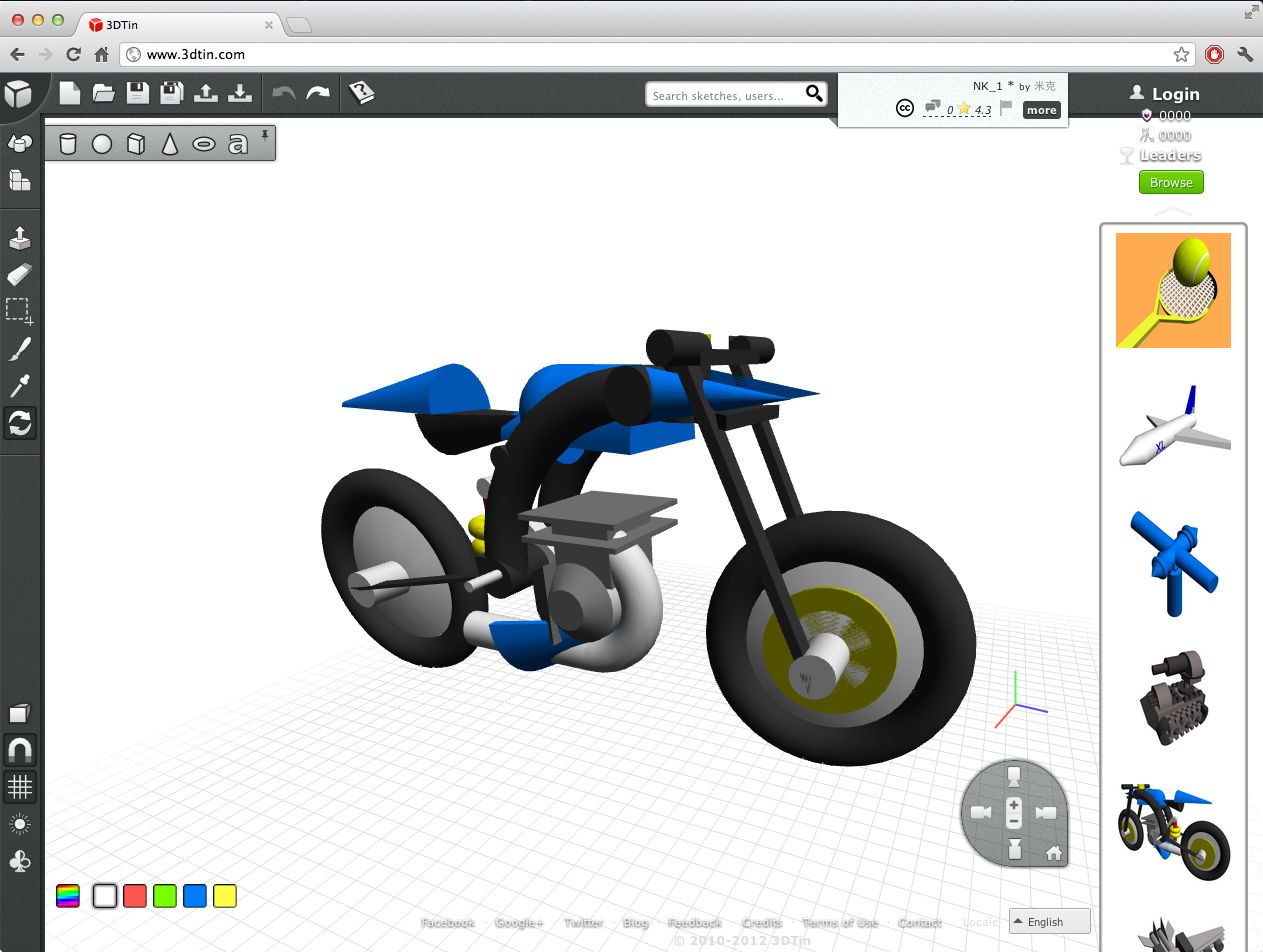Open the English locale dropdown
This screenshot has width=1263, height=952.
1049,921
